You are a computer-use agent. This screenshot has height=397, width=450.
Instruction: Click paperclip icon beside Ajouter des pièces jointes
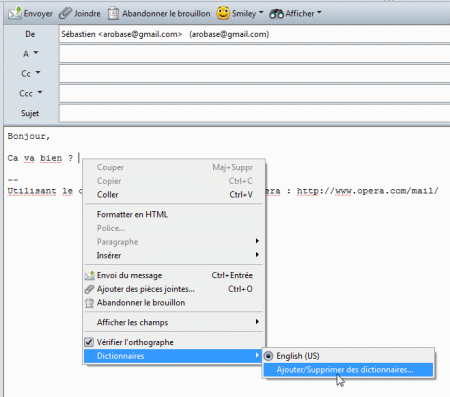(89, 289)
